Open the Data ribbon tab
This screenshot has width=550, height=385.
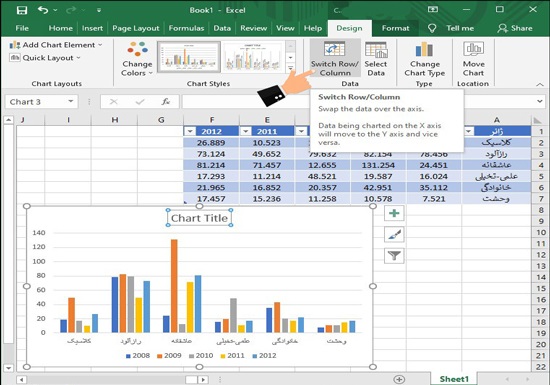click(x=222, y=28)
